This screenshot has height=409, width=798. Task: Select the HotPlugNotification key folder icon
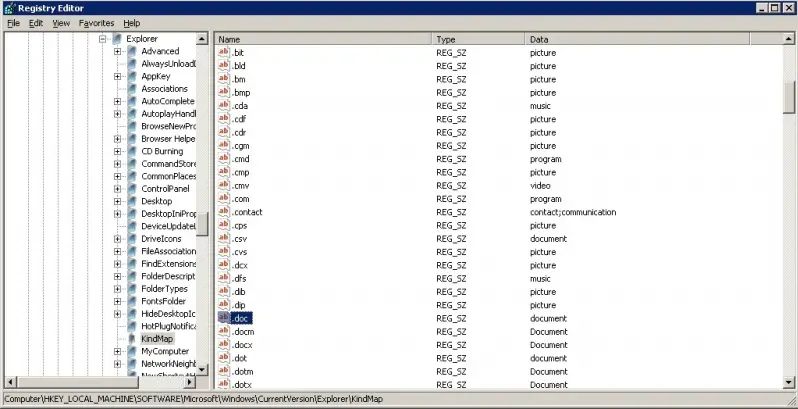[132, 326]
